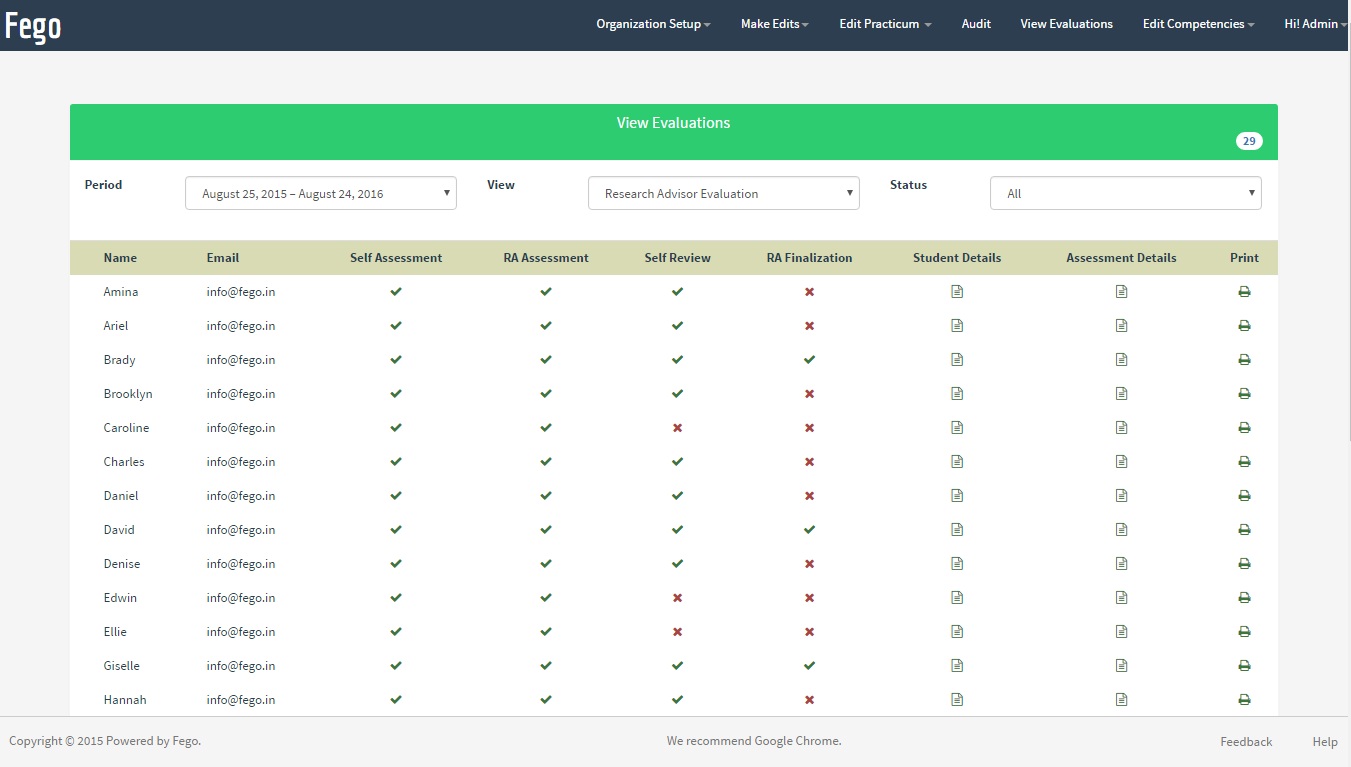Click the Print icon for Hannah

1244,700
